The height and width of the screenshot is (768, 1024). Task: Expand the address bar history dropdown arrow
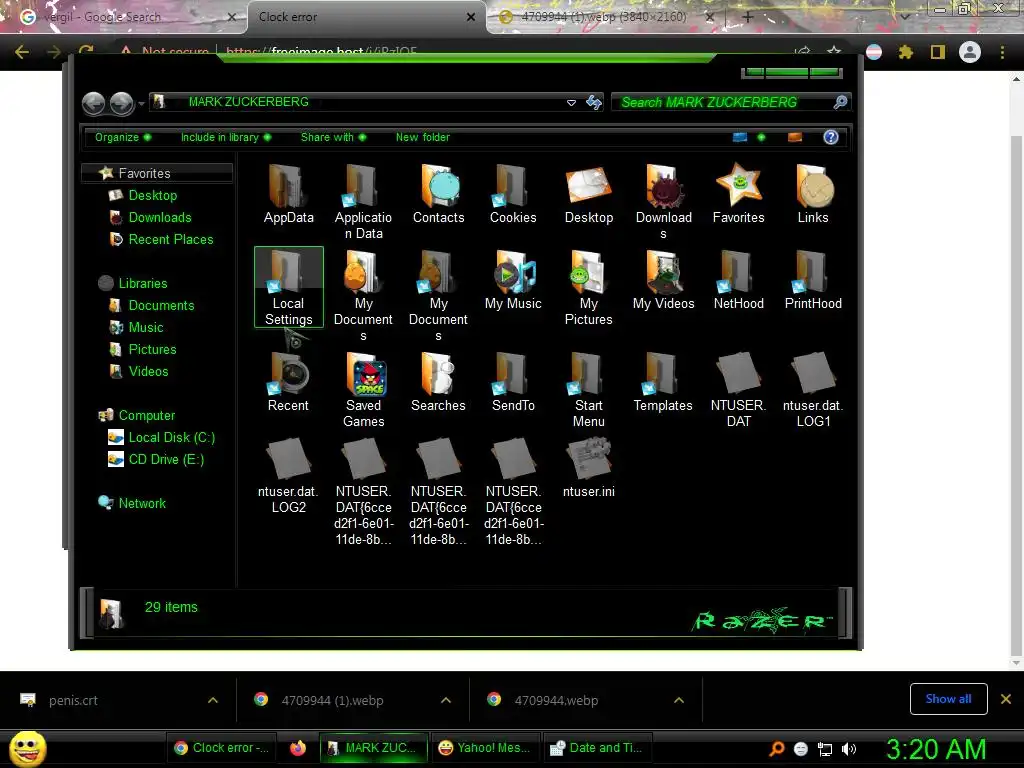(x=571, y=103)
